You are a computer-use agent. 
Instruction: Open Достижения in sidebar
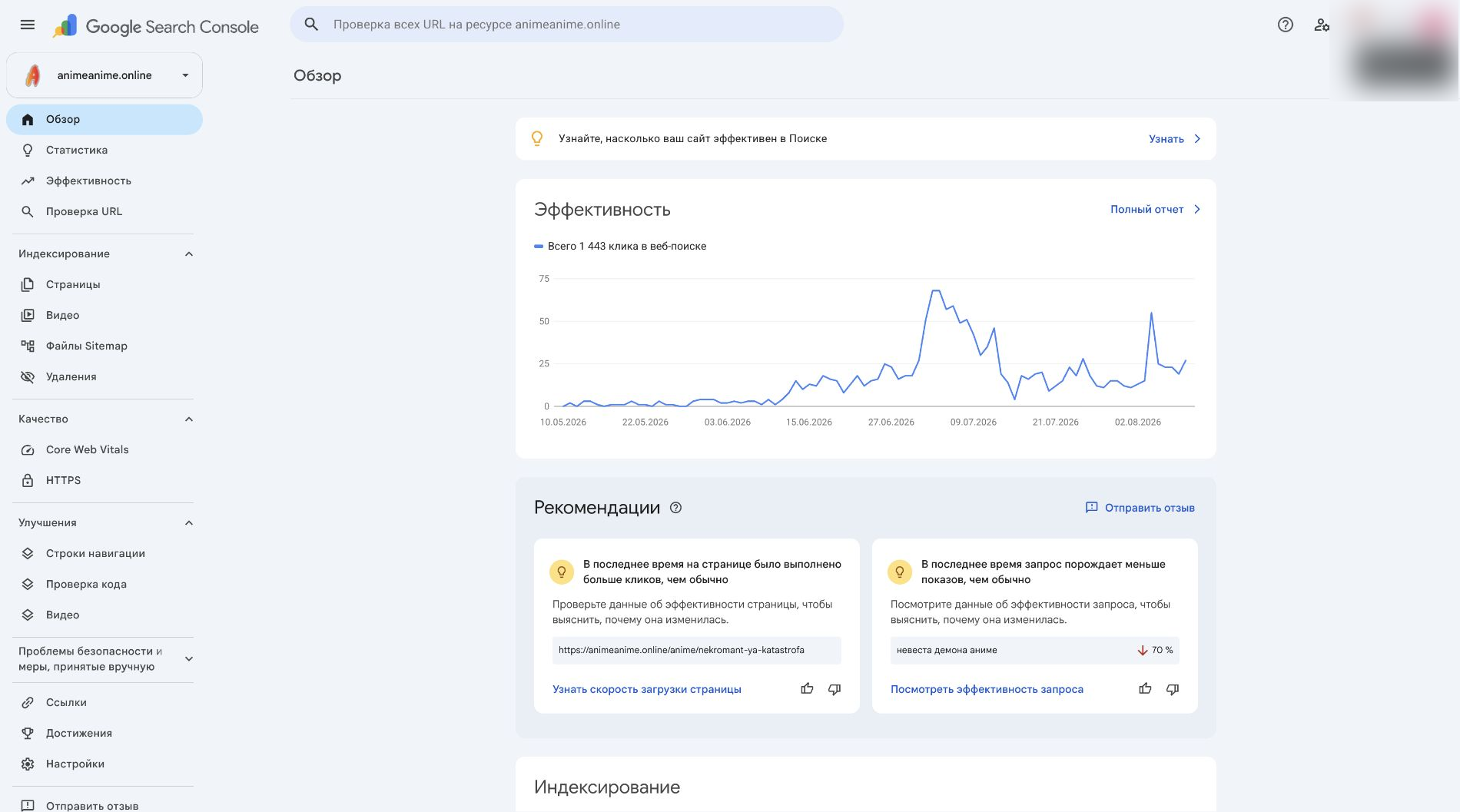105,733
